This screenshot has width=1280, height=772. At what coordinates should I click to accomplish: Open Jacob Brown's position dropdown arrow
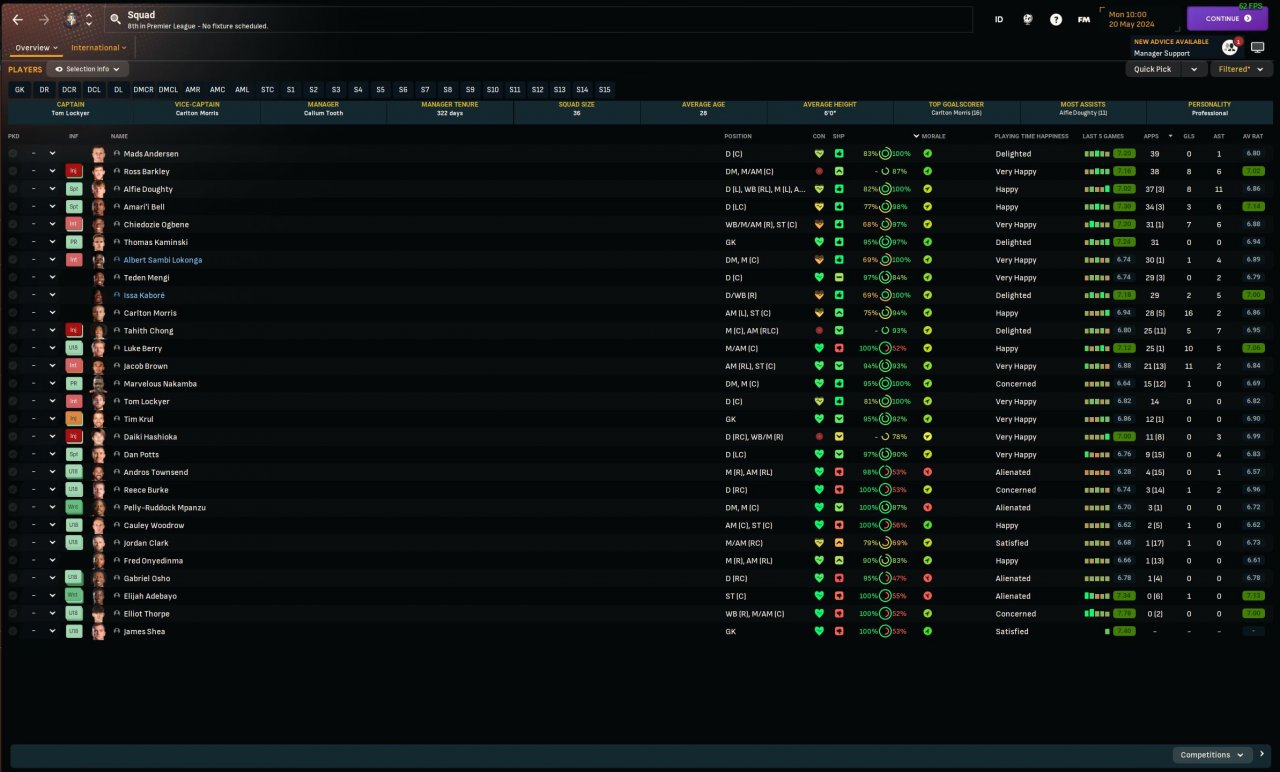[x=52, y=366]
